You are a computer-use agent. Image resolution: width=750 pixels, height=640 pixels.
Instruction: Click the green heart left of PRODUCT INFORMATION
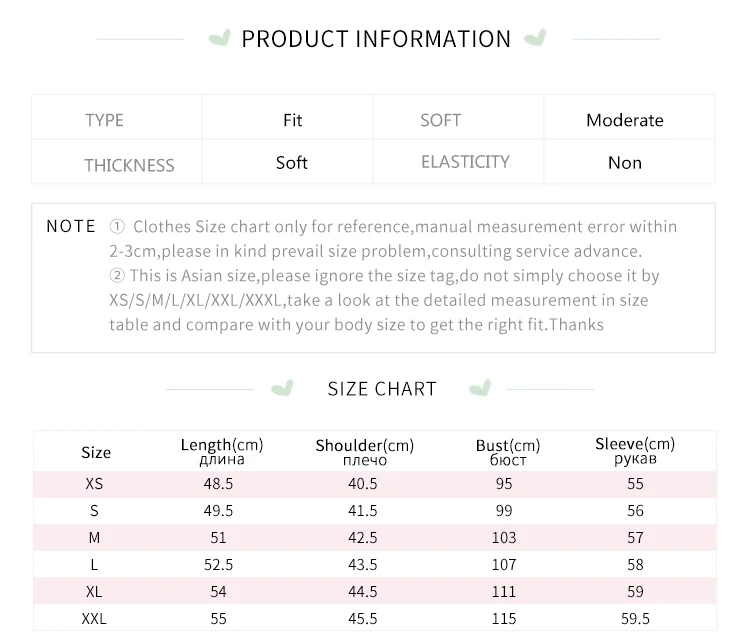point(217,39)
